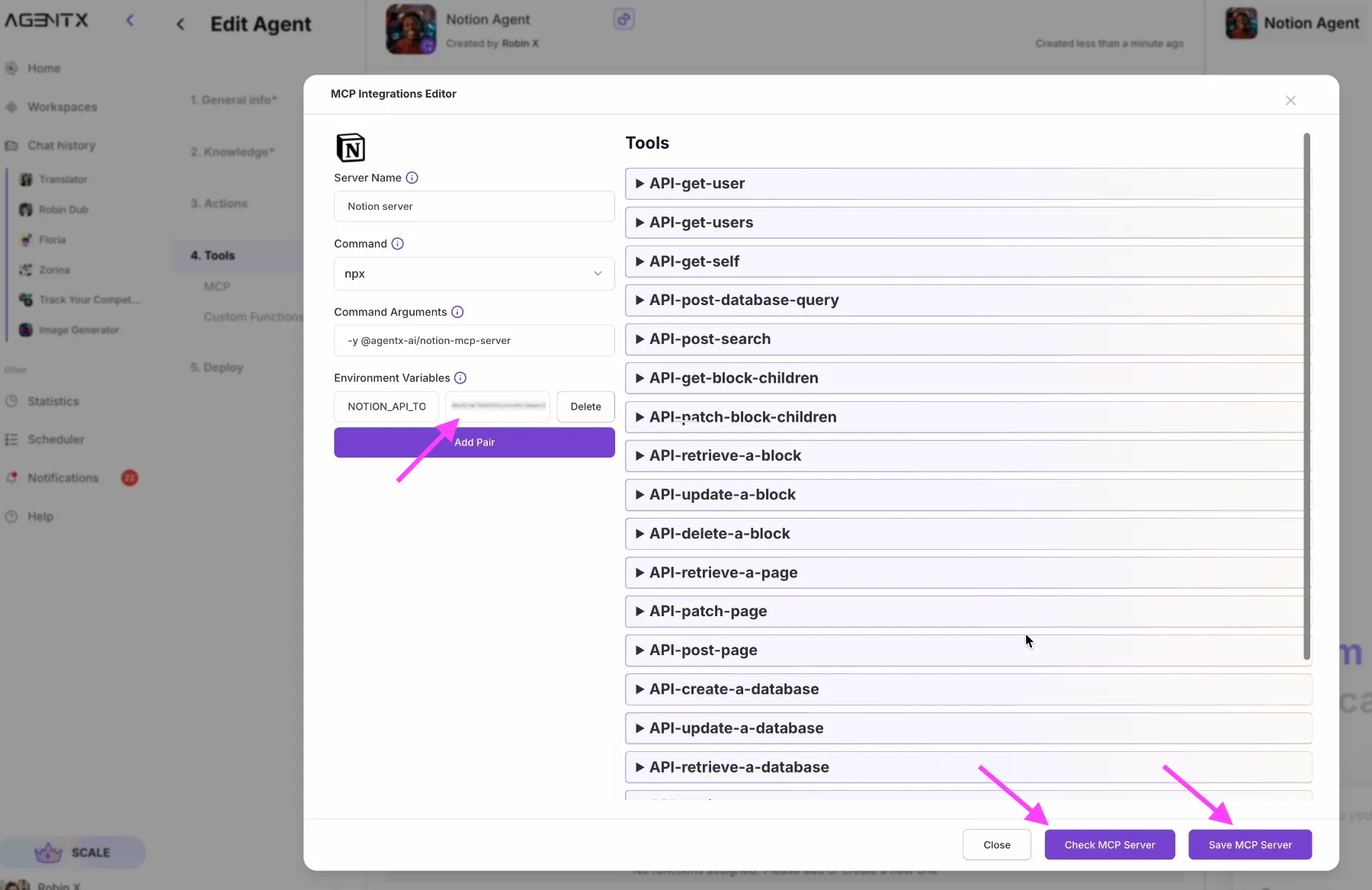Expand the API-retrieve-a-block tool
This screenshot has height=890, width=1372.
968,456
